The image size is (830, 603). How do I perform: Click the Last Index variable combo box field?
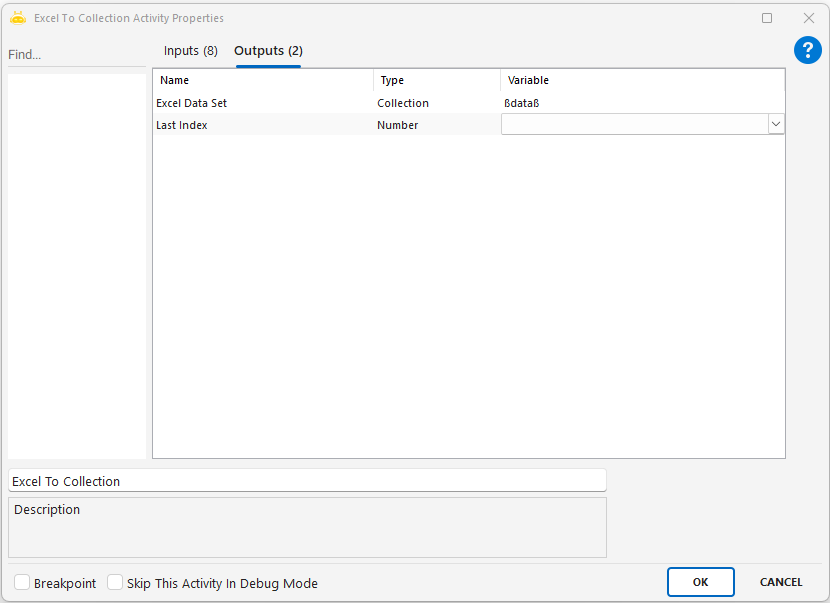[x=634, y=124]
